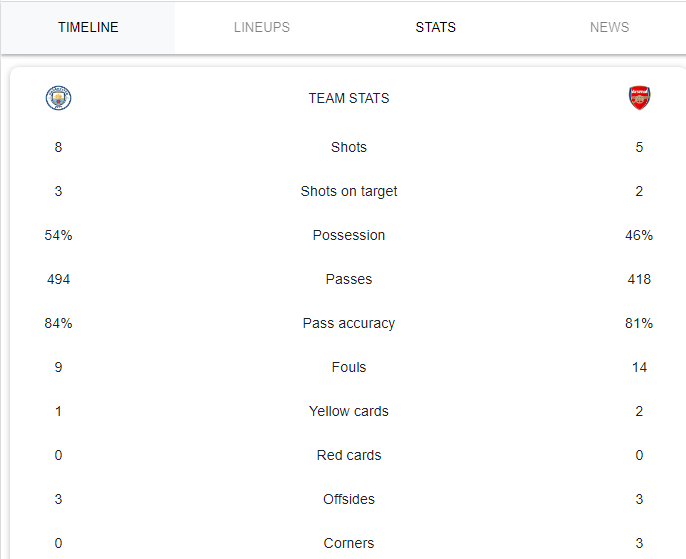Click the TEAM STATS heading

tap(349, 98)
